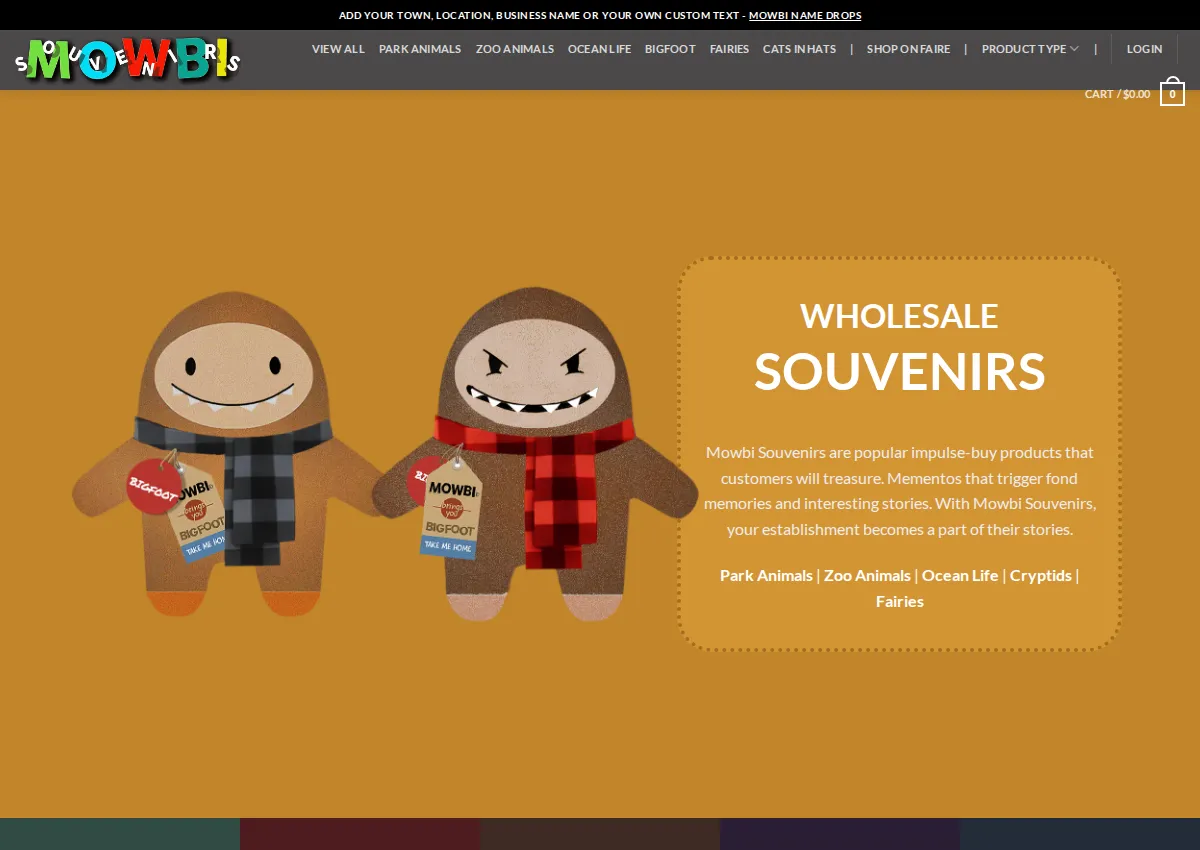Click the Mowbi Souvenirs logo
The height and width of the screenshot is (850, 1200).
pyautogui.click(x=128, y=60)
